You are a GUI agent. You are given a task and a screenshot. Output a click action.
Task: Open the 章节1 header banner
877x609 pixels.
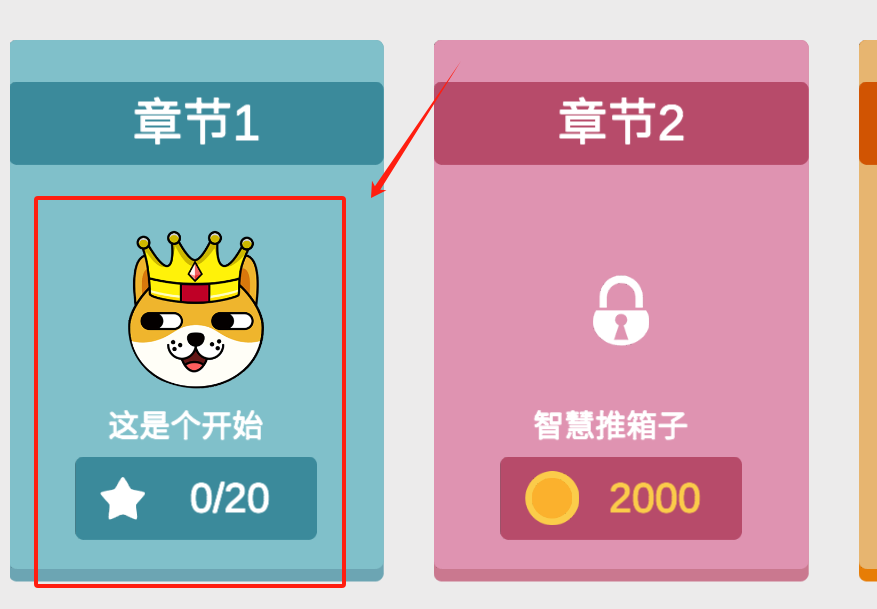click(197, 123)
